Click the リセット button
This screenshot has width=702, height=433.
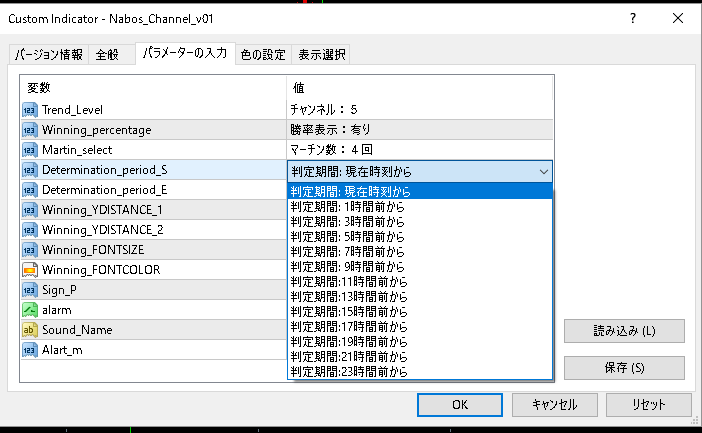[x=649, y=405]
